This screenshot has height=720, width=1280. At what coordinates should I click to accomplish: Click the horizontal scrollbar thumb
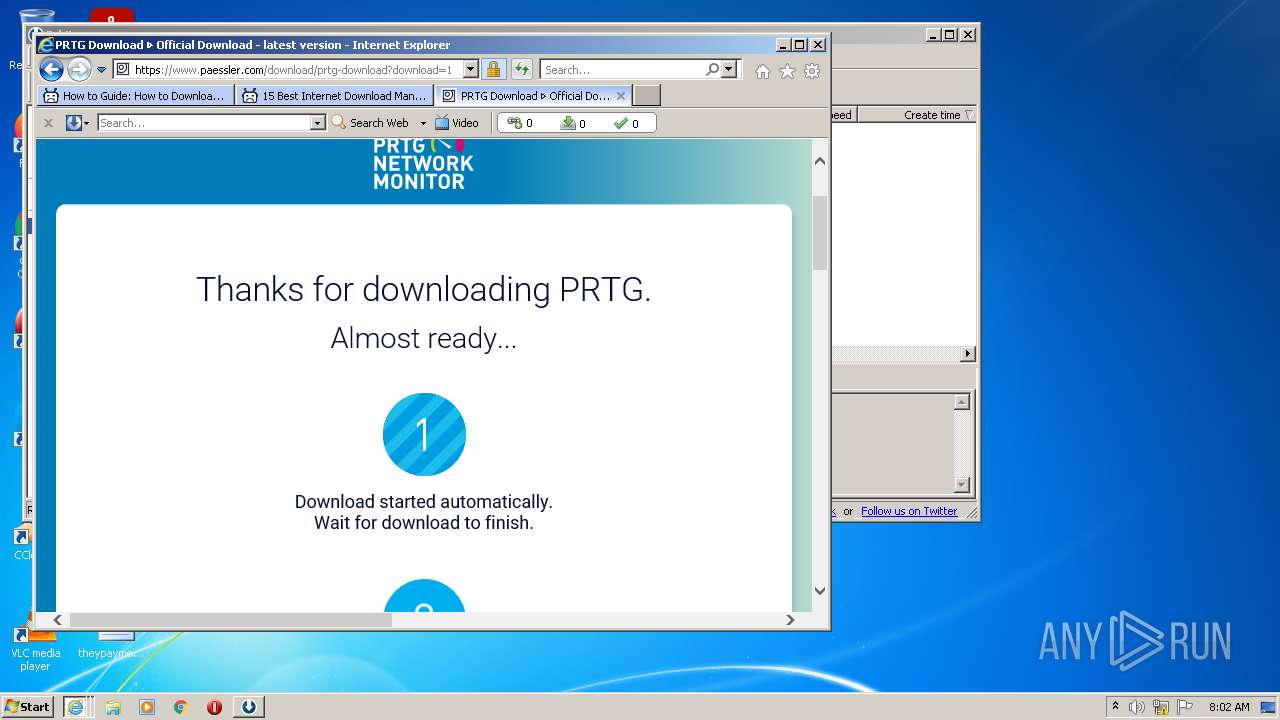[230, 620]
